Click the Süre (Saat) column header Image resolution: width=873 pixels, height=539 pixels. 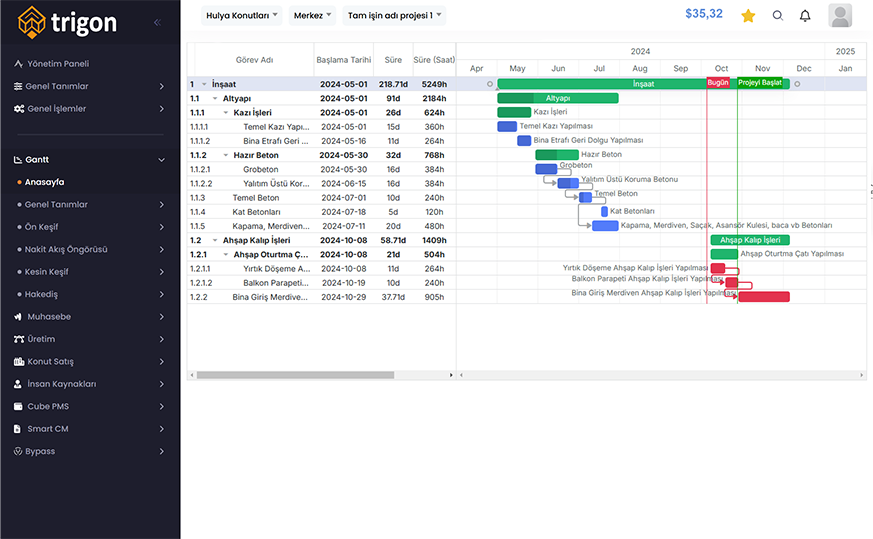[x=434, y=60]
